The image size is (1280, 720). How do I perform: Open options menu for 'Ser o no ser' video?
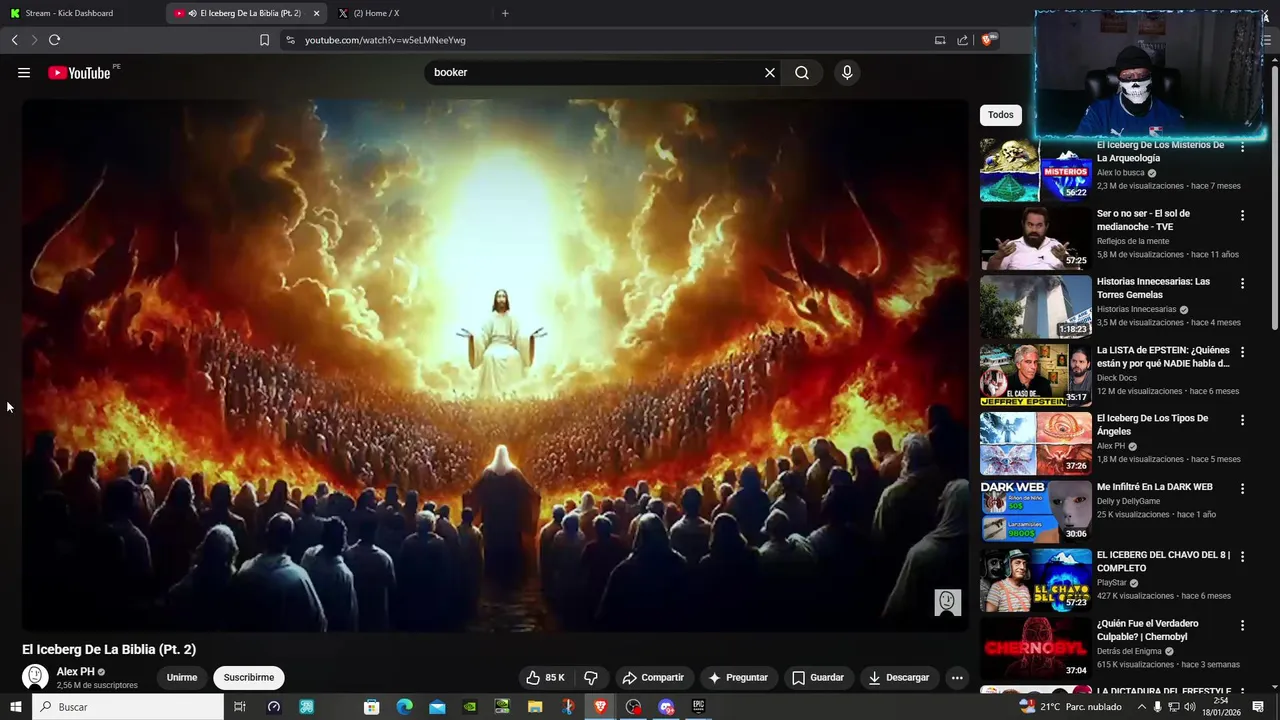[1243, 215]
